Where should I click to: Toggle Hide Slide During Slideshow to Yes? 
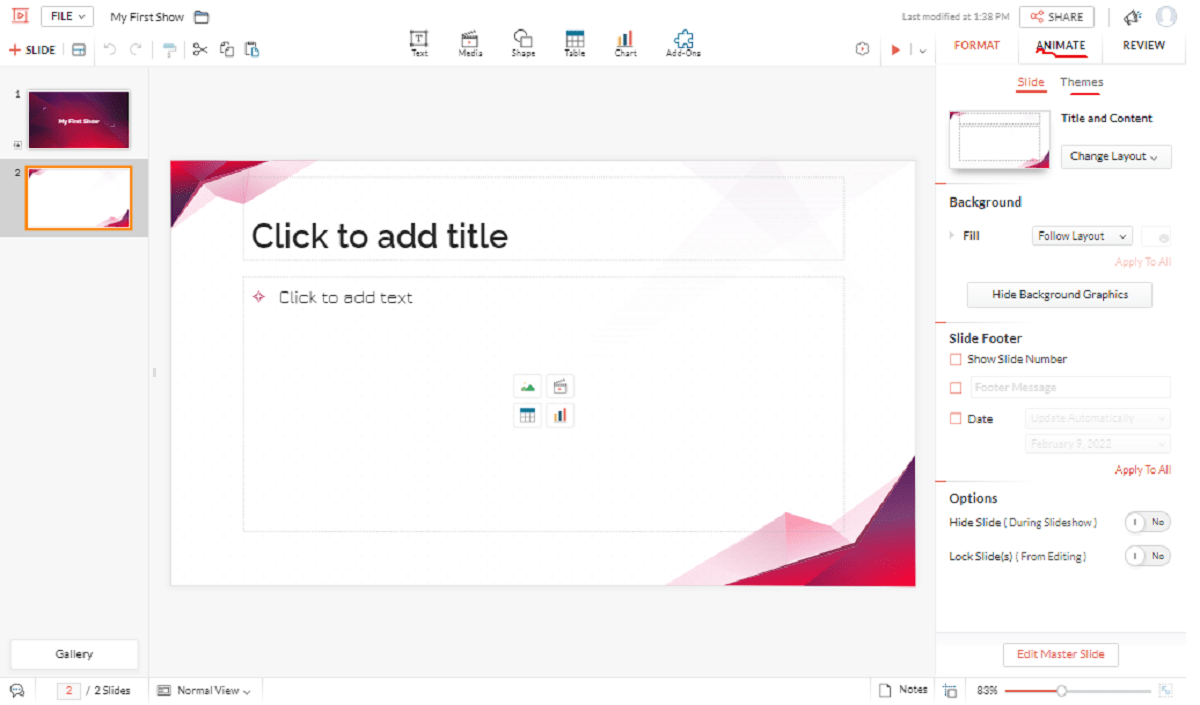(x=1146, y=521)
